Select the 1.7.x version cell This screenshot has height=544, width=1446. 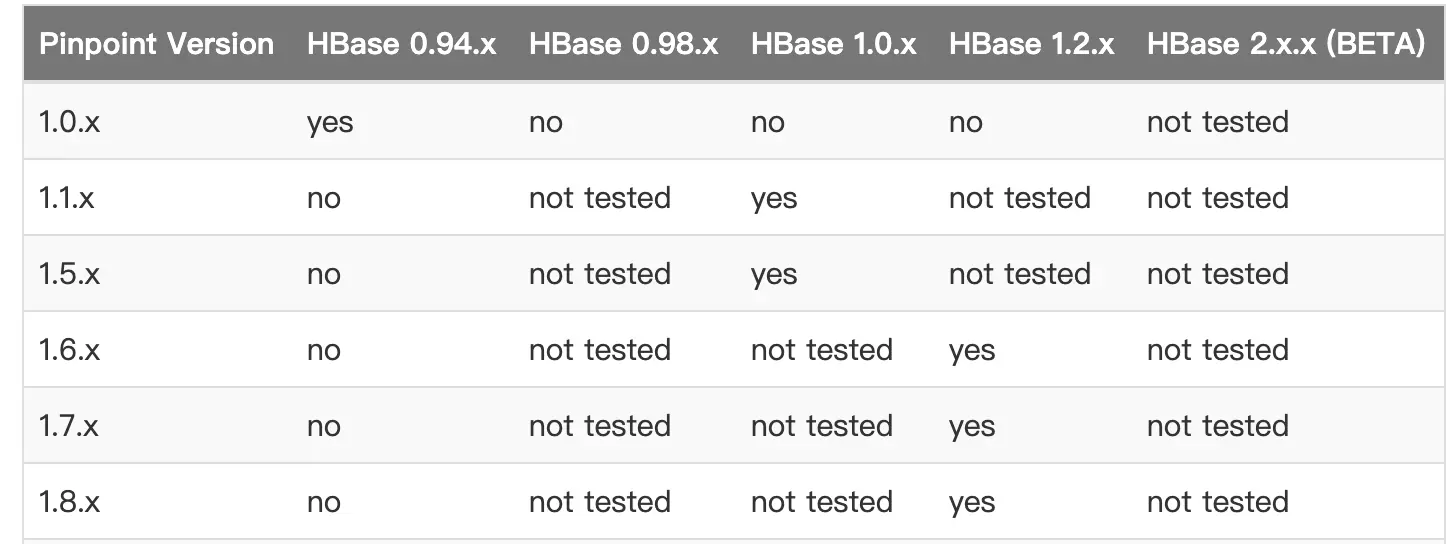tap(68, 426)
